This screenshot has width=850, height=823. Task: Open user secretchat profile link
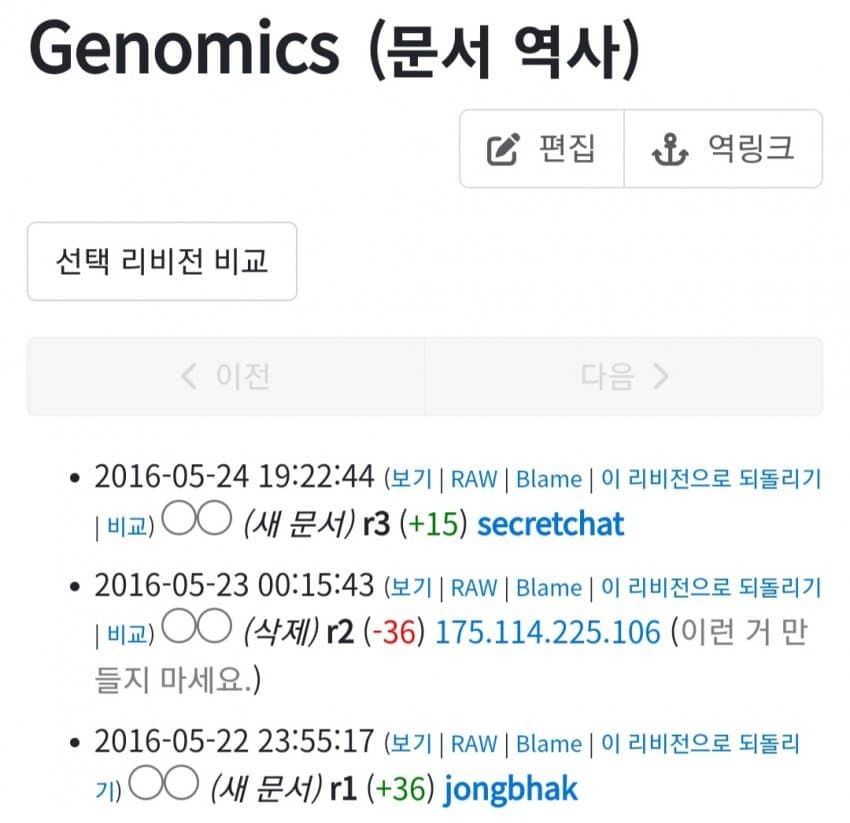[x=550, y=524]
